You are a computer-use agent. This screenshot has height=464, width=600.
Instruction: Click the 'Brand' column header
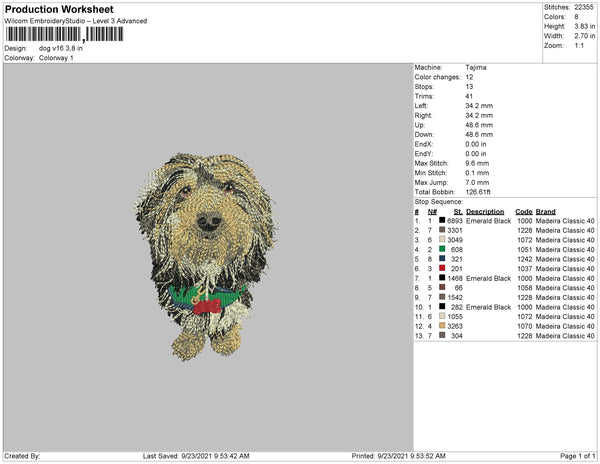(546, 212)
